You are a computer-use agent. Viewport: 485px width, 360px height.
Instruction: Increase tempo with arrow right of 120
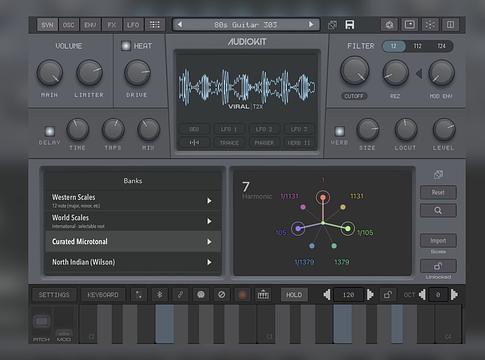370,295
